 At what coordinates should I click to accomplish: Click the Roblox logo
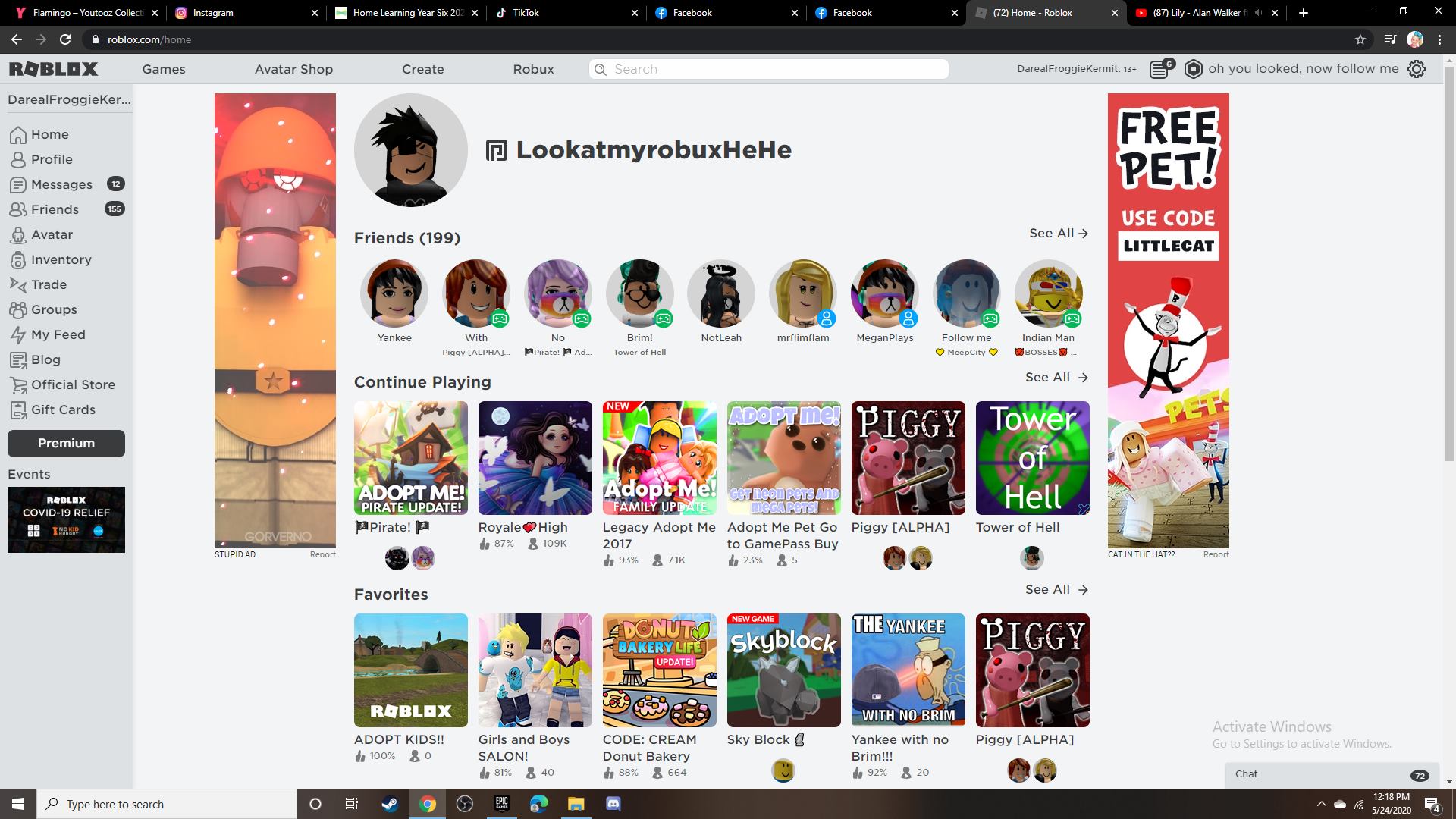click(x=53, y=69)
